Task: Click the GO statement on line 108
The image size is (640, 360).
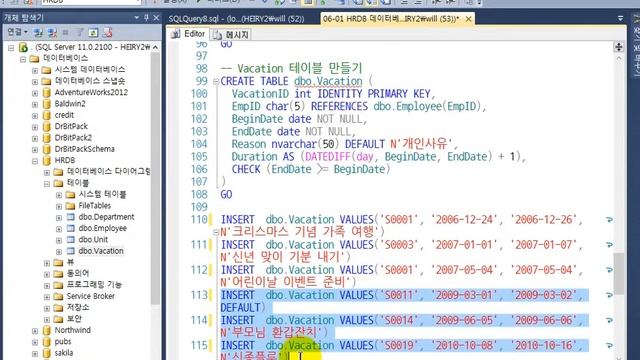Action: [x=226, y=195]
